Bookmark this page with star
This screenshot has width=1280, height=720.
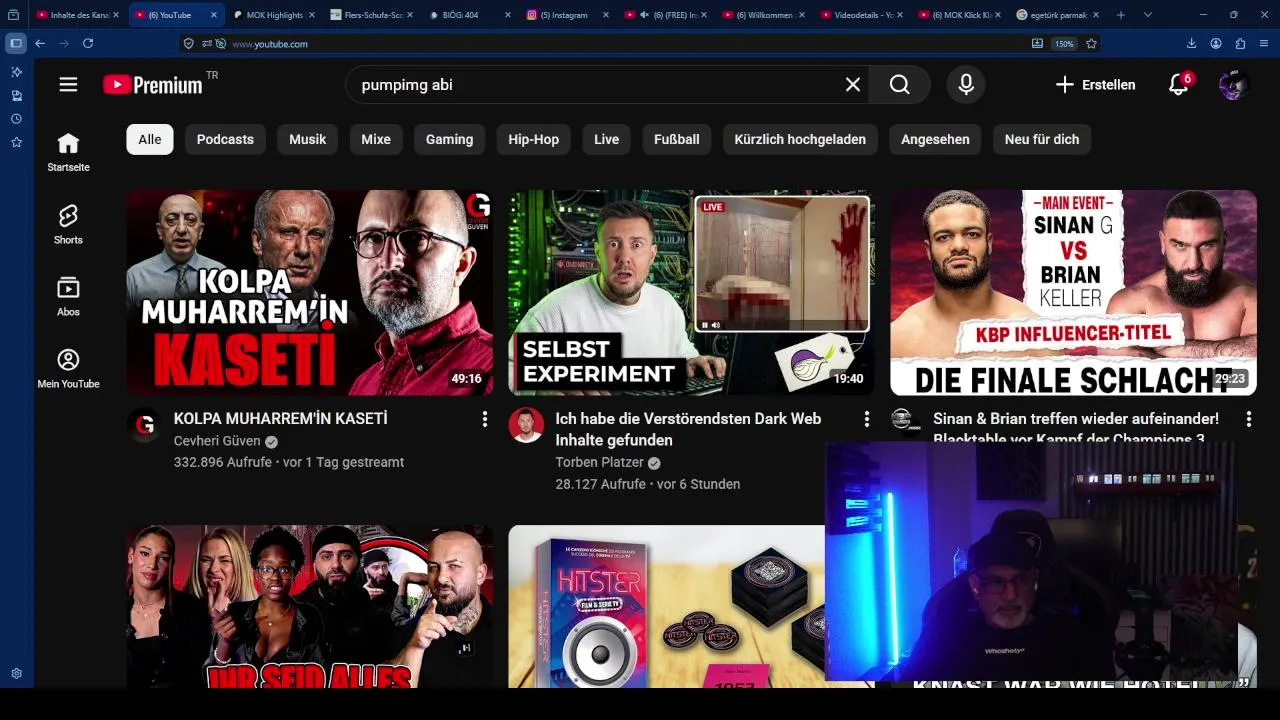click(x=1091, y=44)
